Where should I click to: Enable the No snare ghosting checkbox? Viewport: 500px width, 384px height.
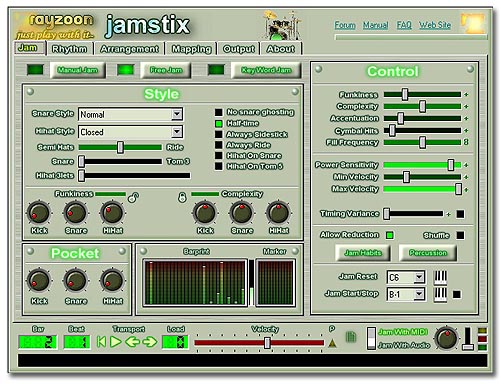(218, 112)
